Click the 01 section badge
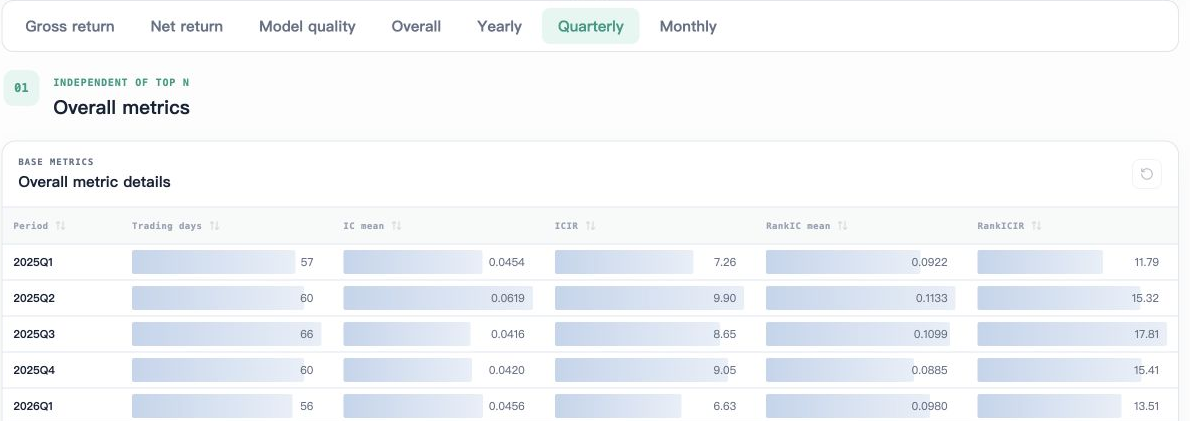This screenshot has height=421, width=1190. [x=21, y=88]
